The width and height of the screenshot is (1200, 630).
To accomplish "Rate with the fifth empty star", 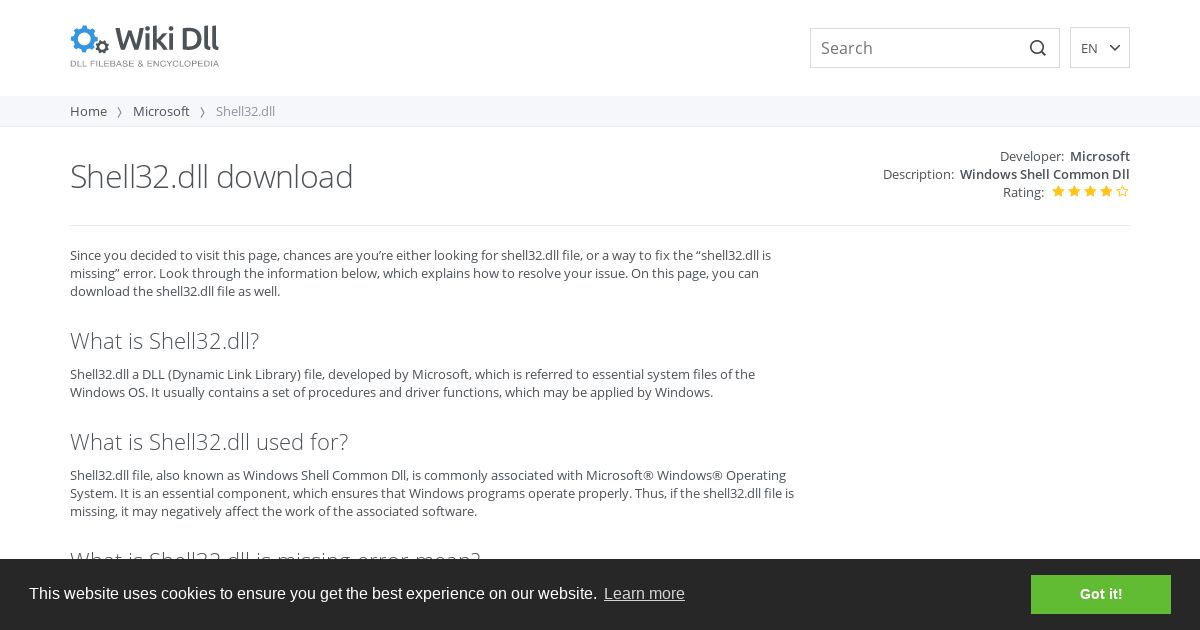I will (x=1122, y=191).
